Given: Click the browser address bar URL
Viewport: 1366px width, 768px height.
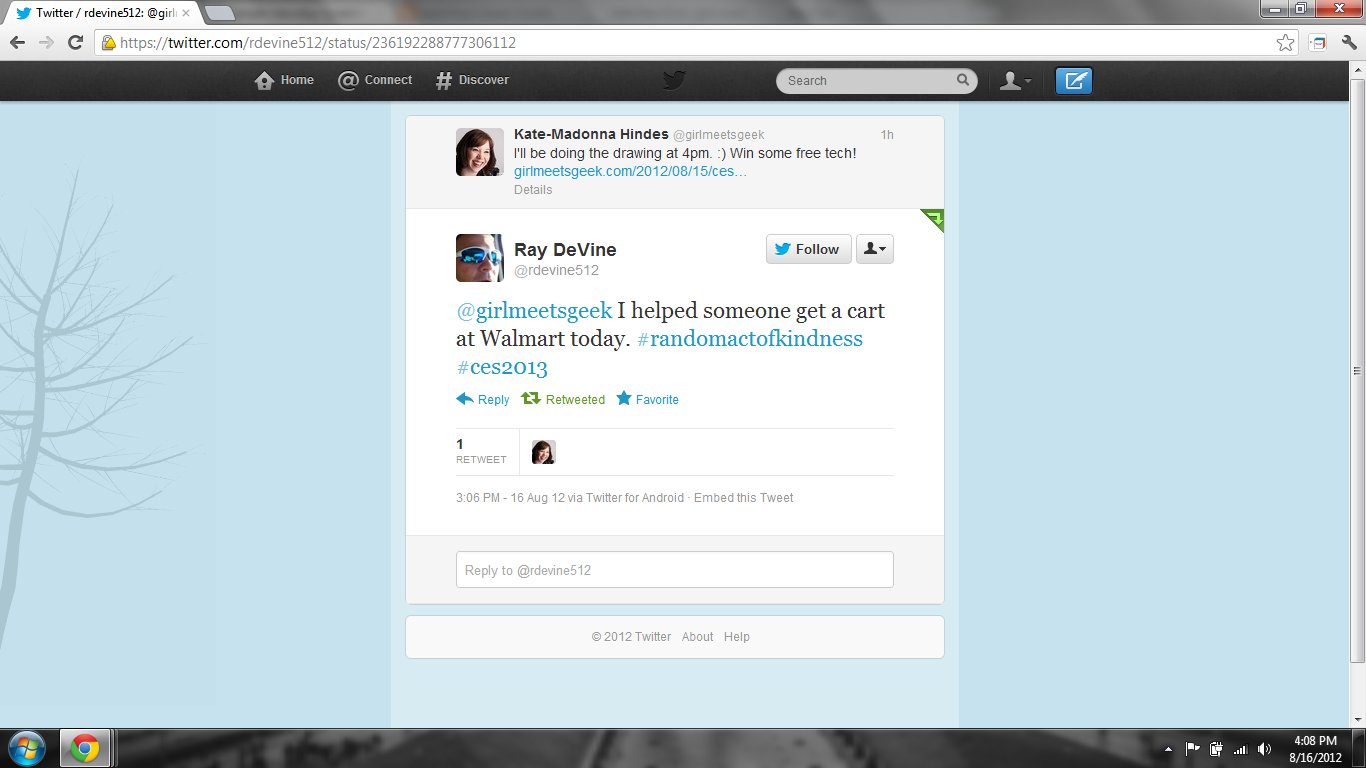Looking at the screenshot, I should pyautogui.click(x=318, y=43).
